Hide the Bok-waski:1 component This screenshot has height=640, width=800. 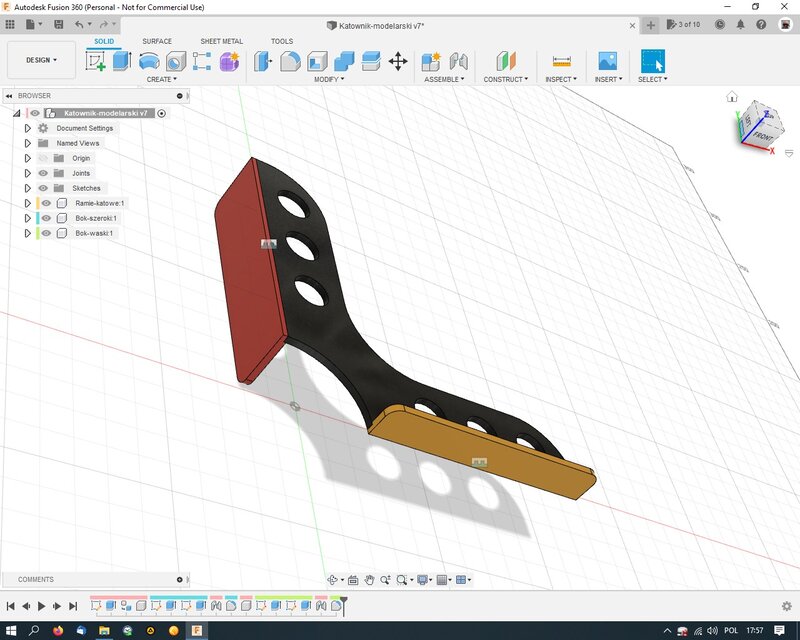point(46,233)
